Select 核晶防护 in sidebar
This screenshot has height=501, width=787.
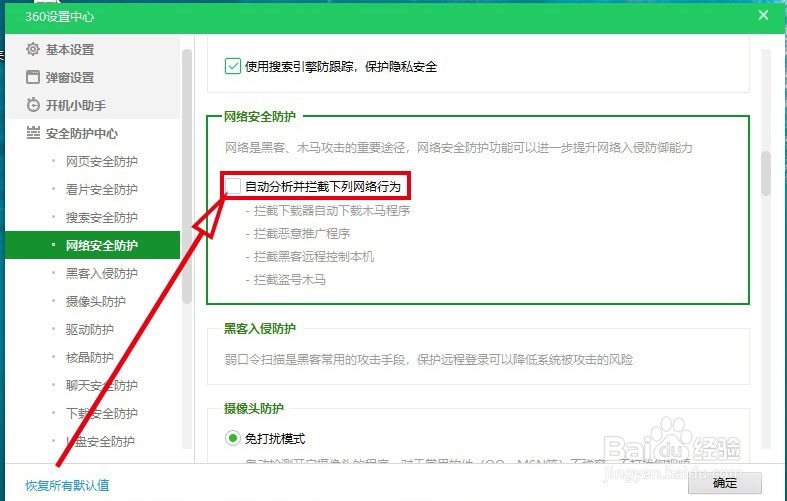(92, 357)
